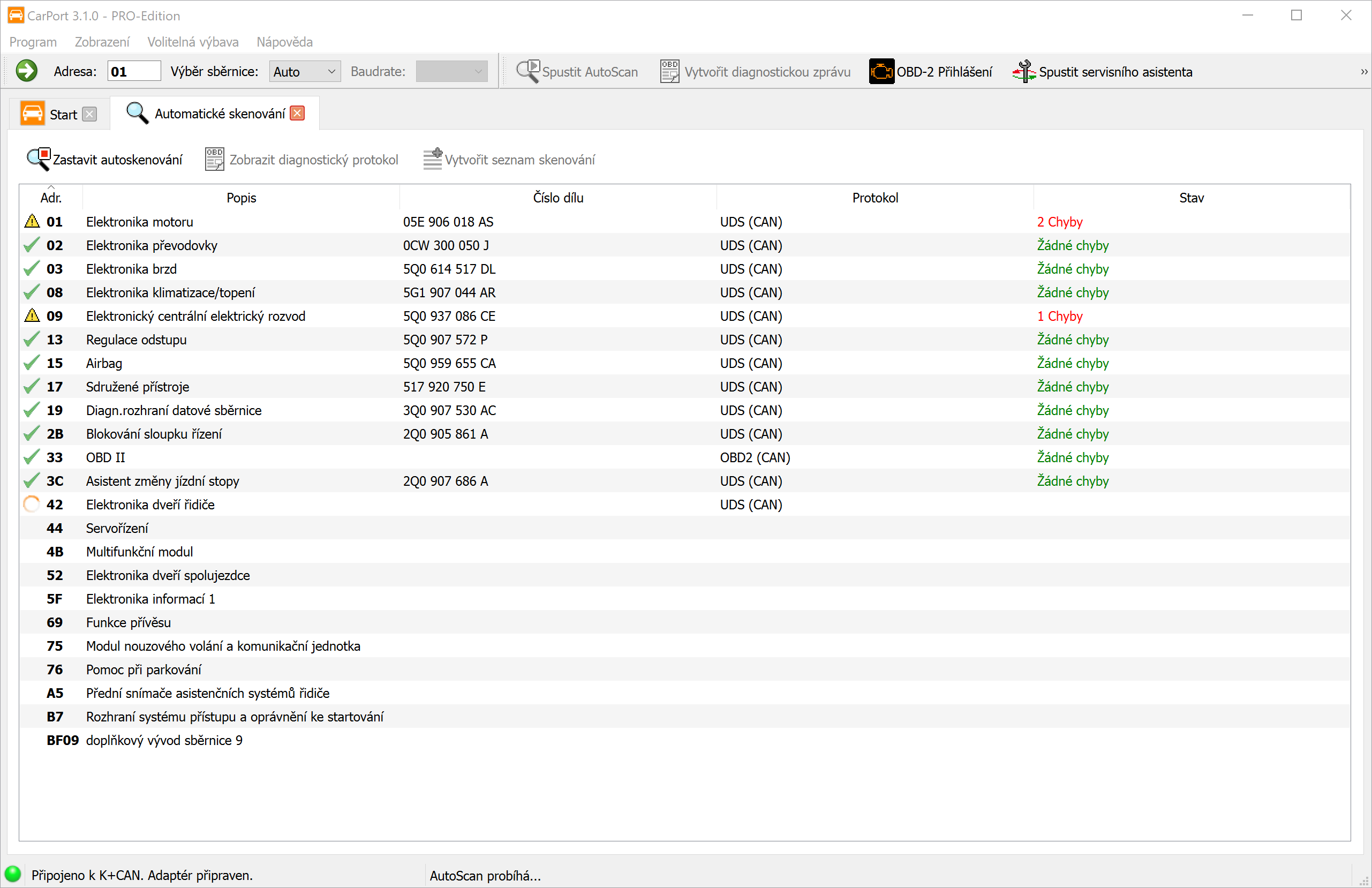Click the red 2 Chyby status for address 01
Screen dimensions: 1372x888
[1060, 222]
